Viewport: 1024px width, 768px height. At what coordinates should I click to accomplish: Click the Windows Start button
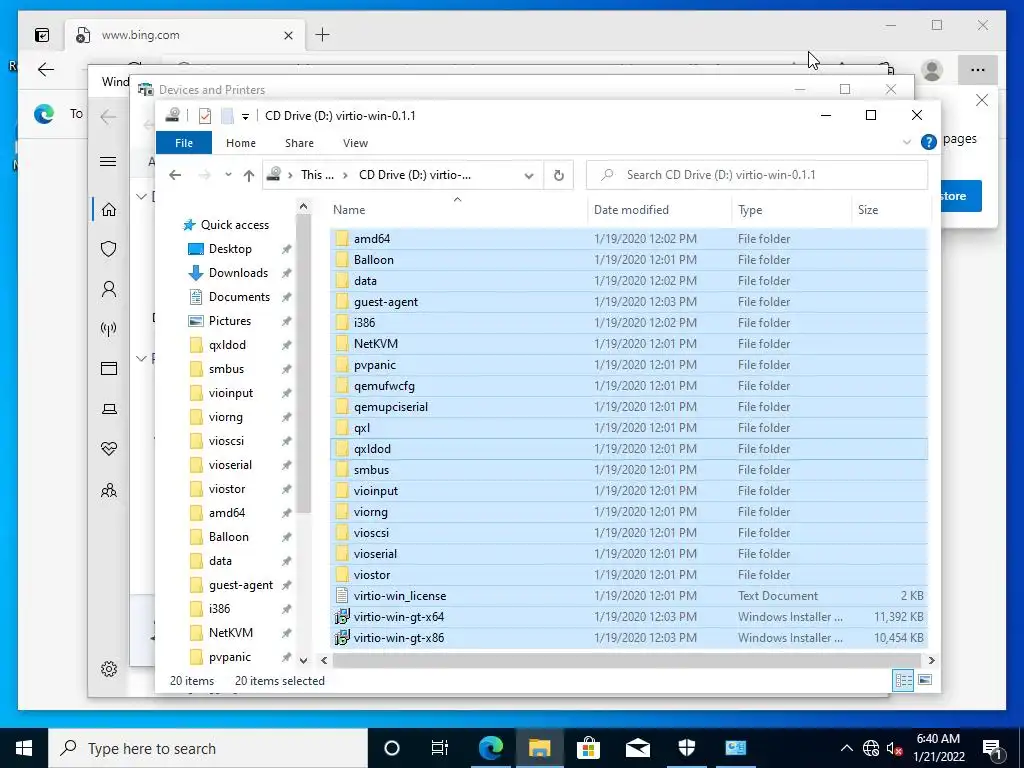pyautogui.click(x=24, y=748)
